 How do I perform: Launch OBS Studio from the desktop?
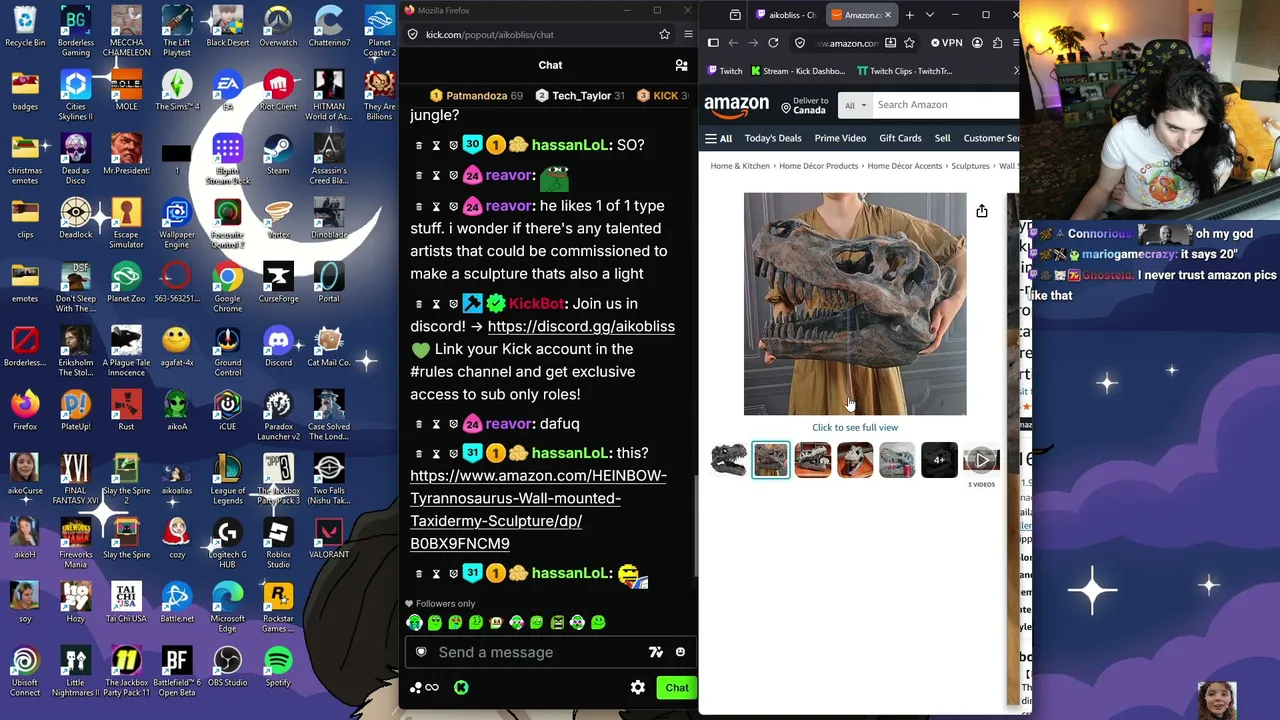click(x=227, y=667)
